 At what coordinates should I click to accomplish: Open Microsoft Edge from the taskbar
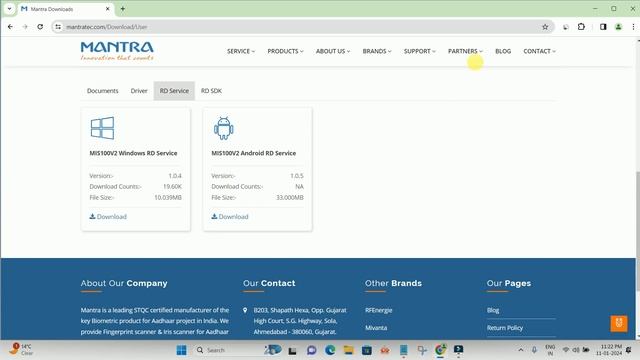click(x=330, y=350)
